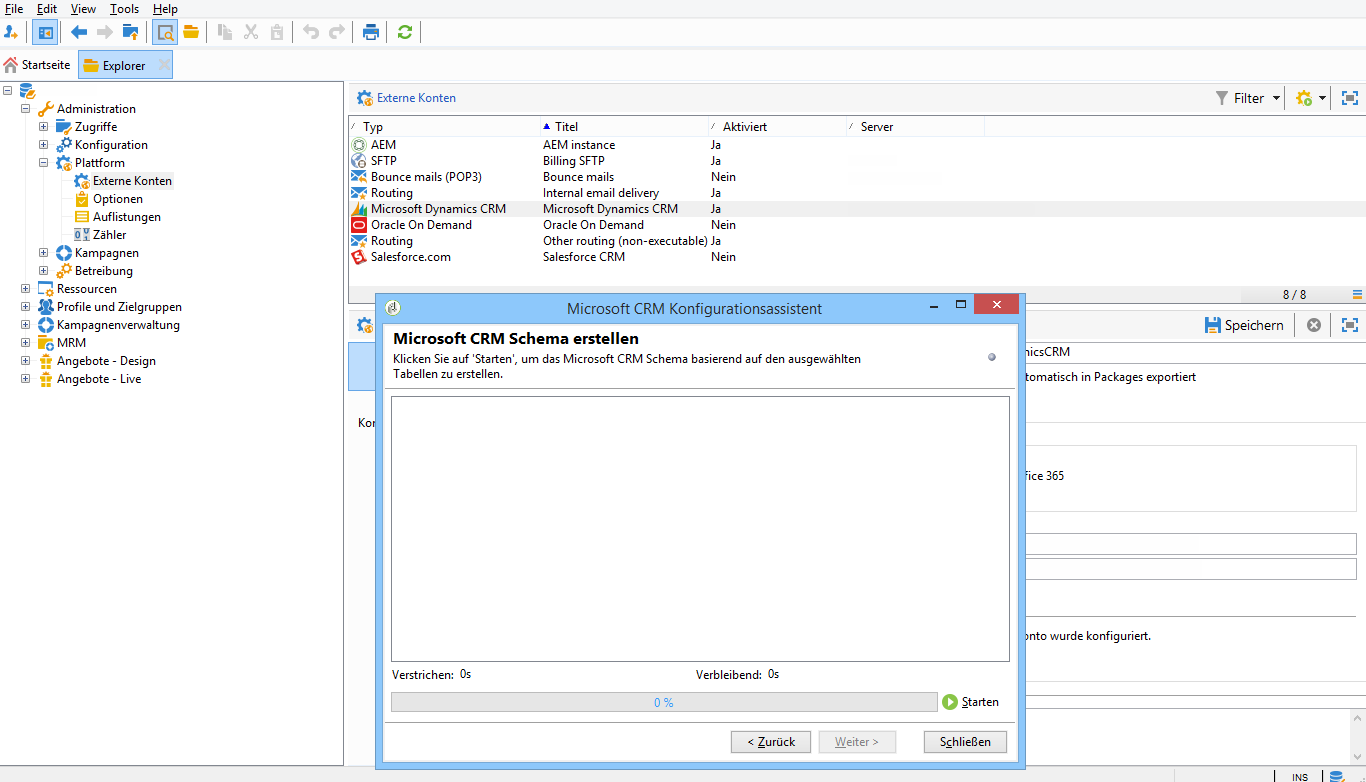Select the AEM instance row
Viewport: 1366px width, 782px height.
[857, 145]
